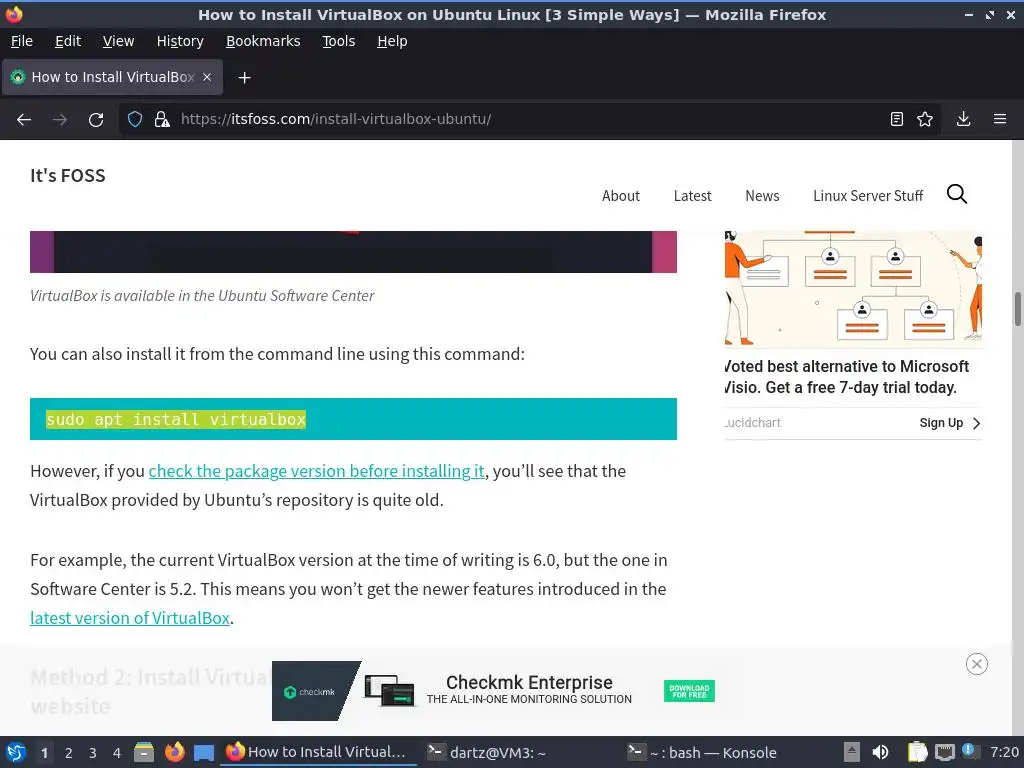Open the Firefox hamburger application menu
The width and height of the screenshot is (1024, 768).
[1000, 120]
